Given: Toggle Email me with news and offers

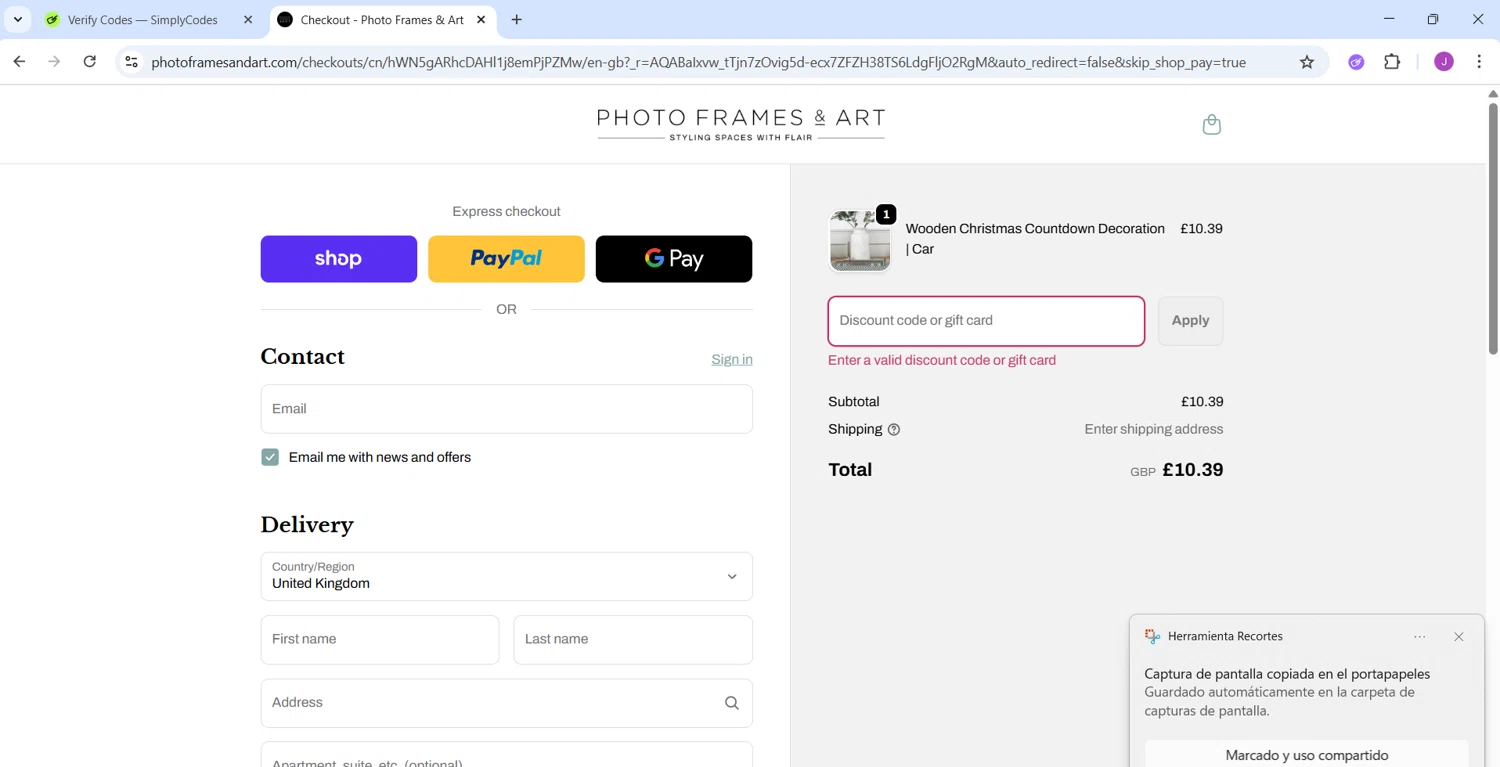Looking at the screenshot, I should click(270, 457).
